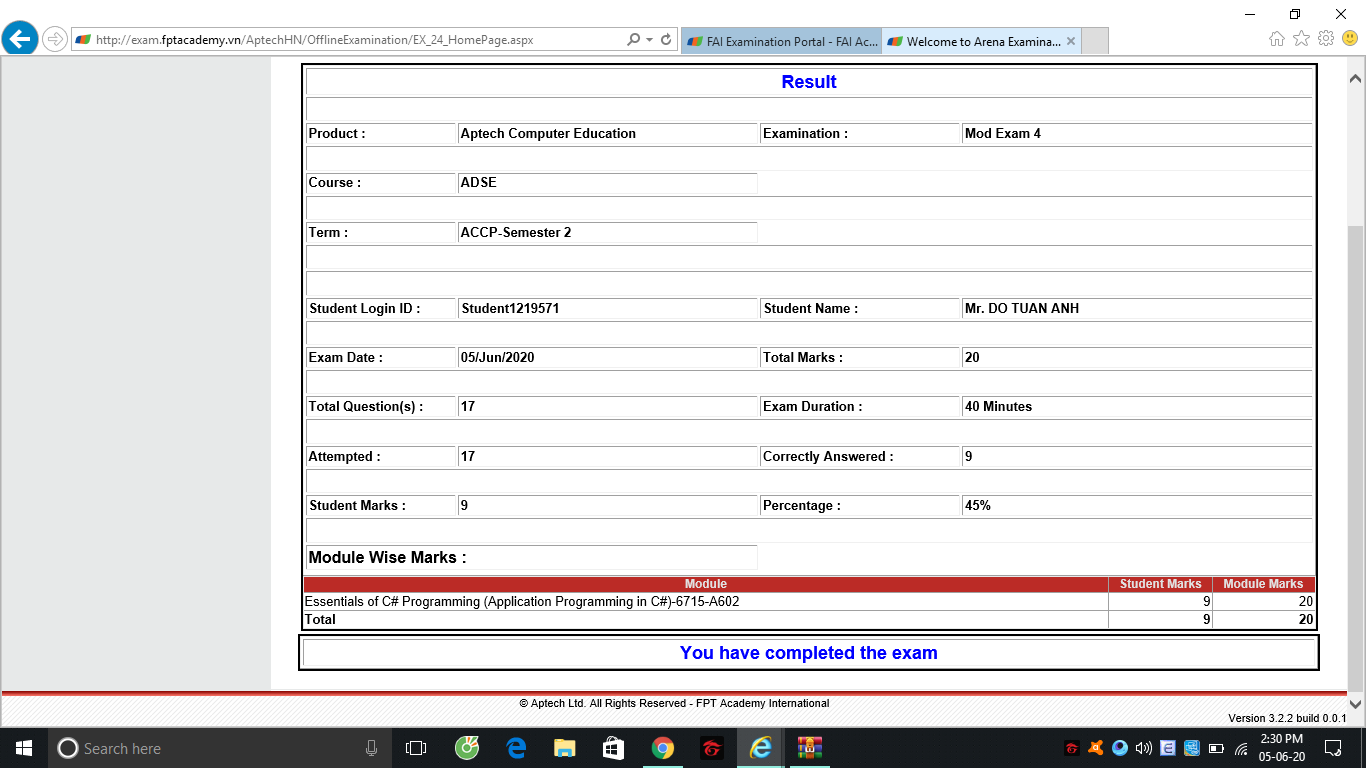Click the 45% percentage value
This screenshot has width=1366, height=768.
pos(978,505)
